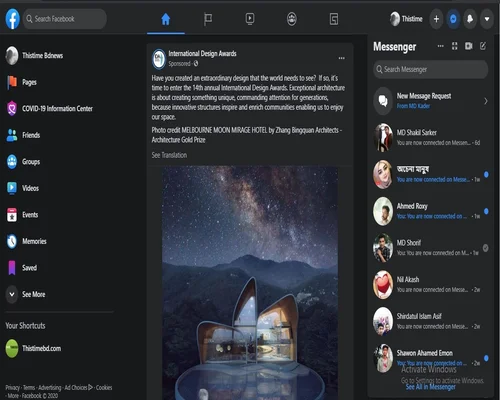Click the Advertising footer link
Screen dimensions: 500x400
(x=50, y=388)
